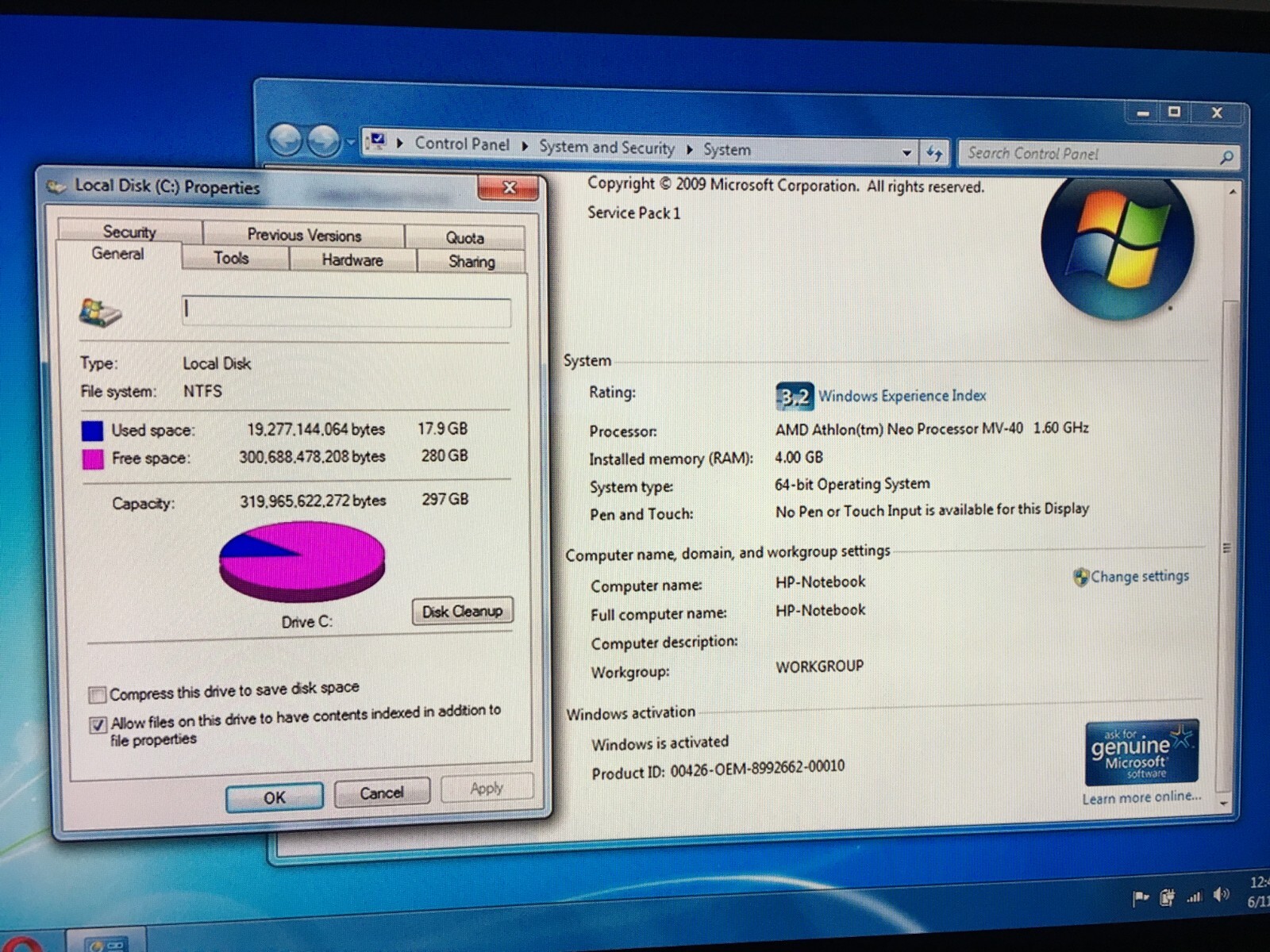Click Change settings link
Viewport: 1270px width, 952px height.
coord(1140,577)
